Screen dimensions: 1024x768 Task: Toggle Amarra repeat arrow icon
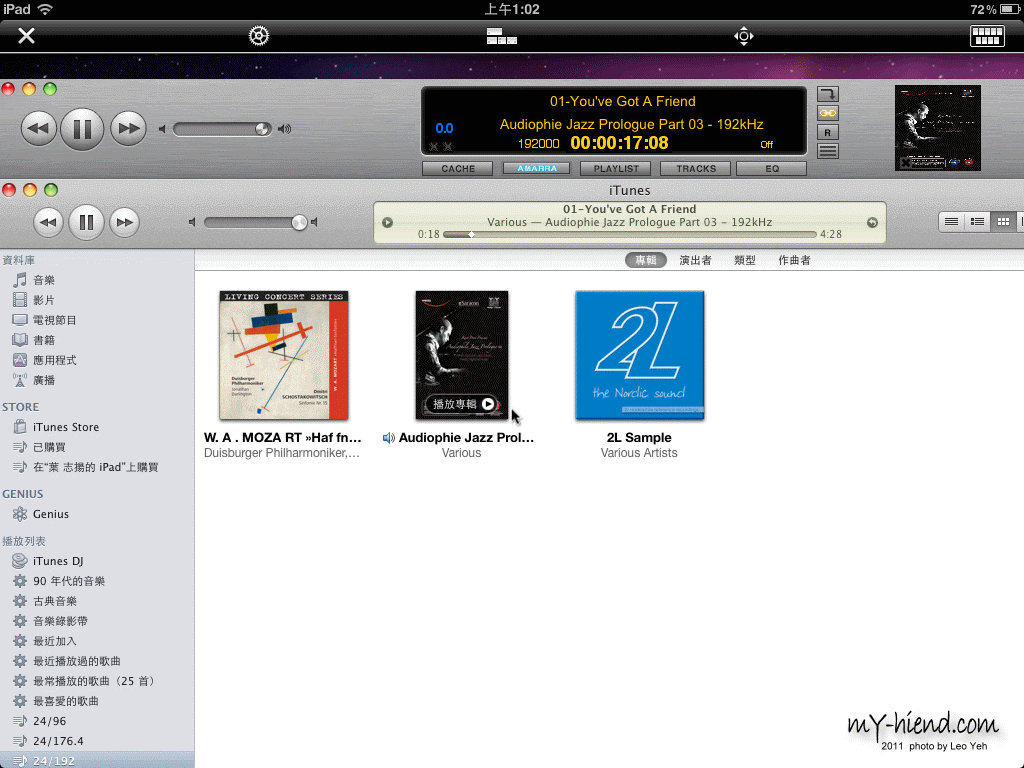(x=827, y=94)
